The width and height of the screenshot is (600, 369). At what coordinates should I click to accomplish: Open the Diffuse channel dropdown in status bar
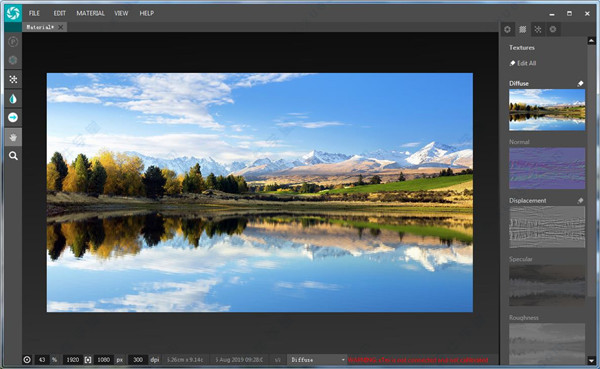(x=316, y=360)
